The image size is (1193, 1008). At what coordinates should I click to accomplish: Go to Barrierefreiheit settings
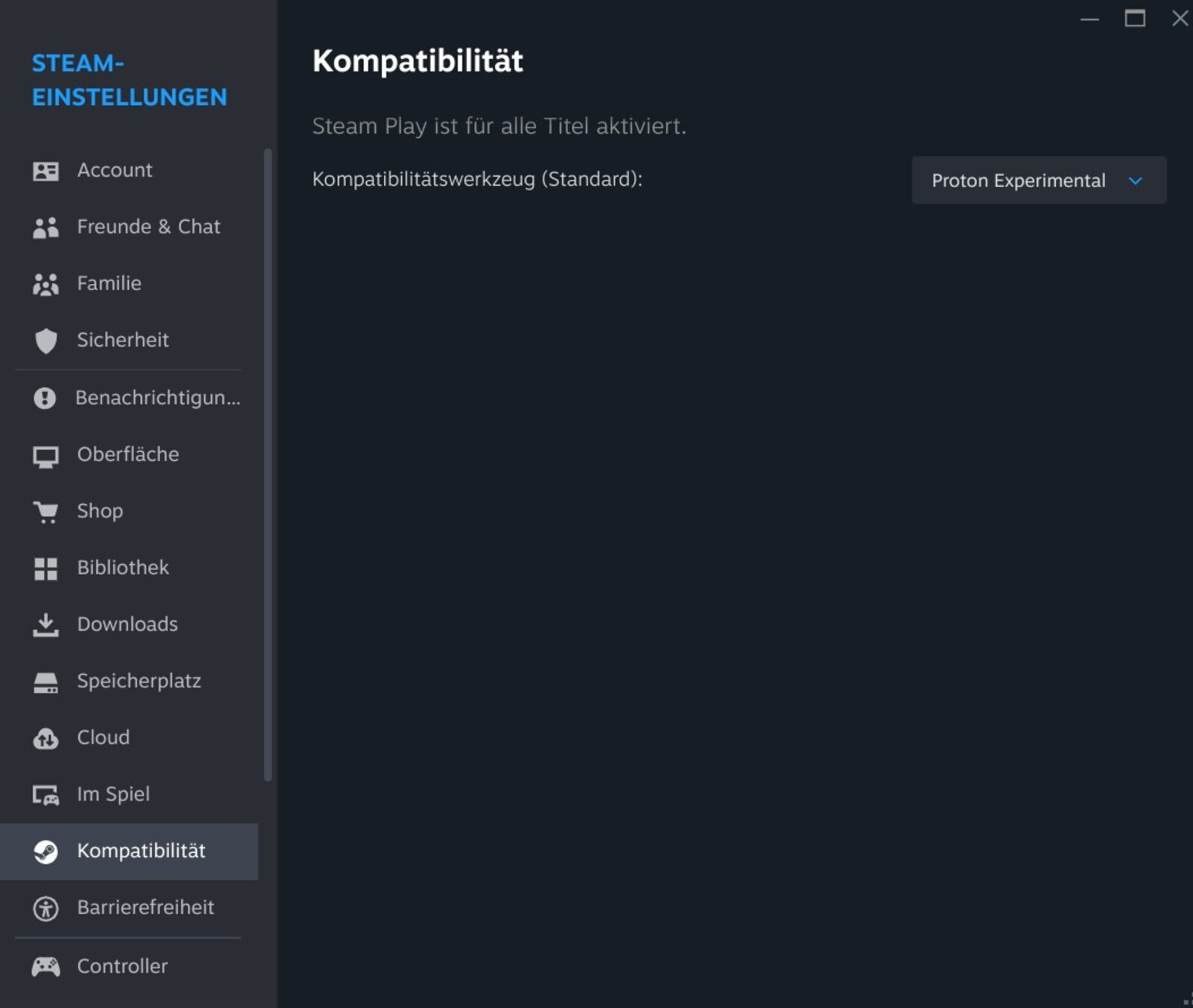point(145,908)
